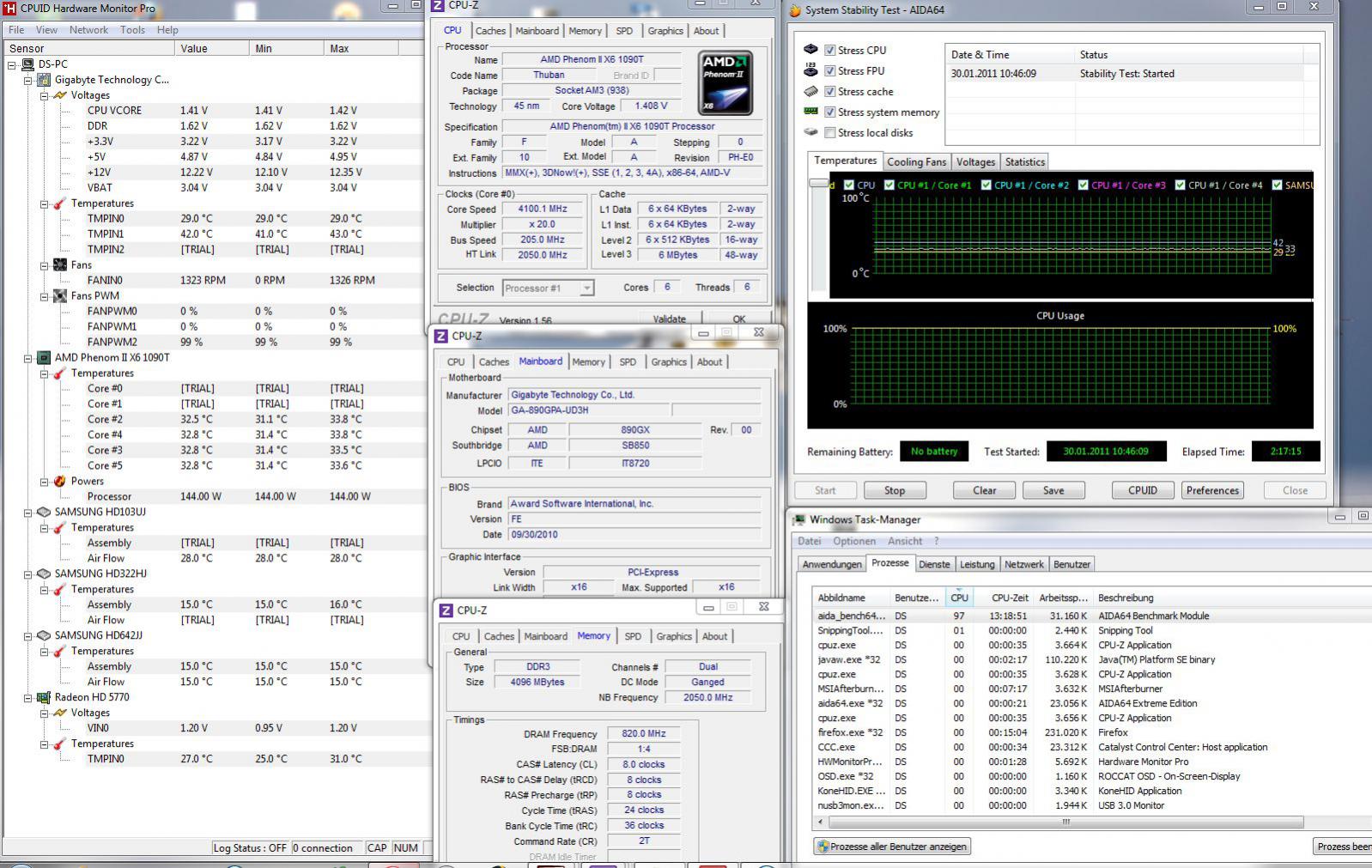Click the CPUID button in AIDA64
Image resolution: width=1372 pixels, height=868 pixels.
[1143, 490]
